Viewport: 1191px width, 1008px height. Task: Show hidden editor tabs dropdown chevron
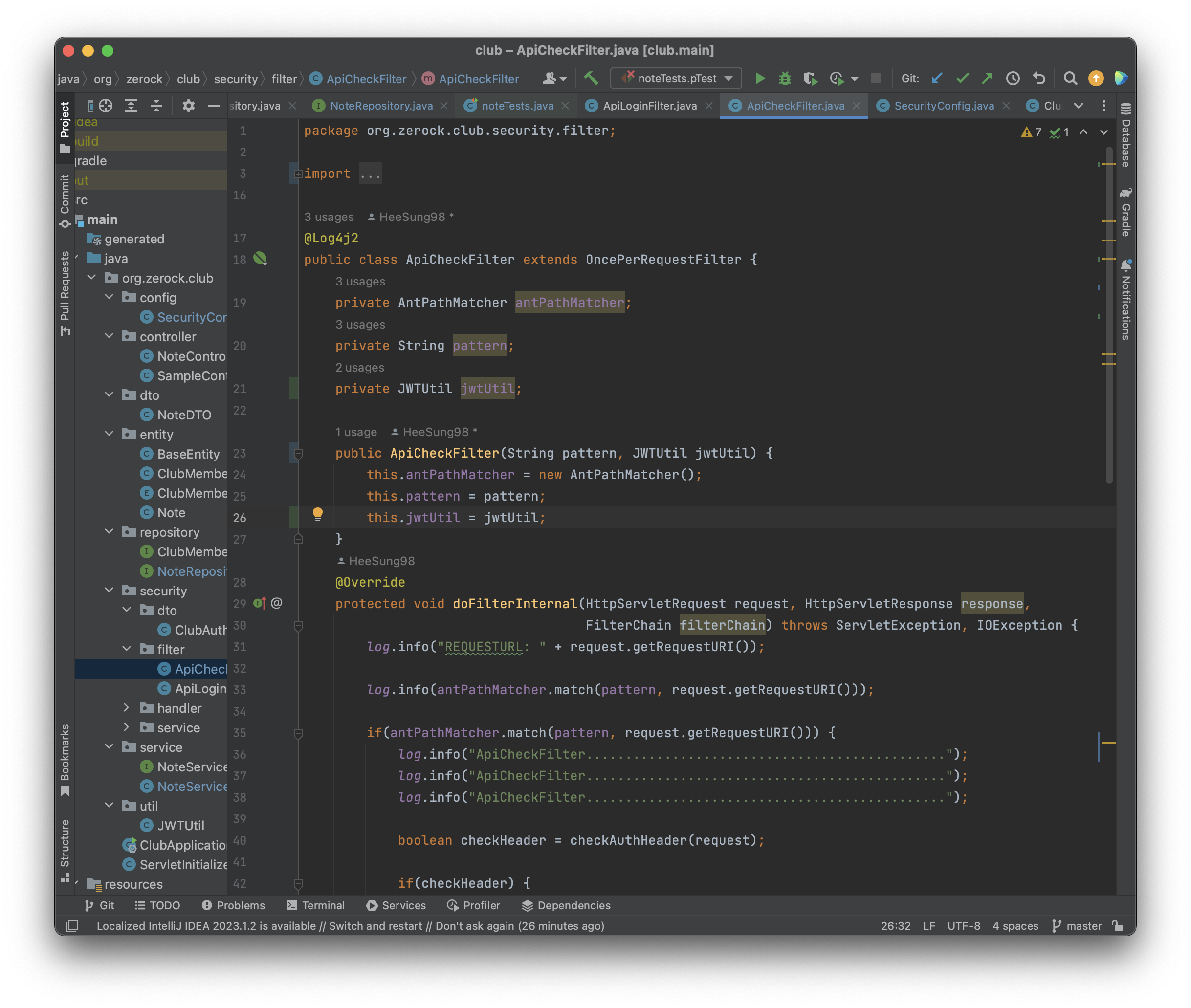(1079, 105)
